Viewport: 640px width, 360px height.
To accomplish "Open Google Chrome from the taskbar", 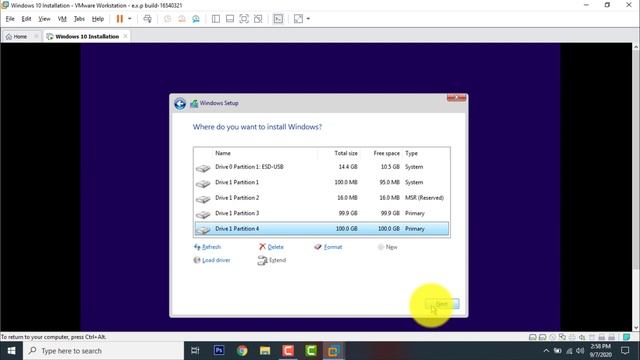I will (242, 351).
